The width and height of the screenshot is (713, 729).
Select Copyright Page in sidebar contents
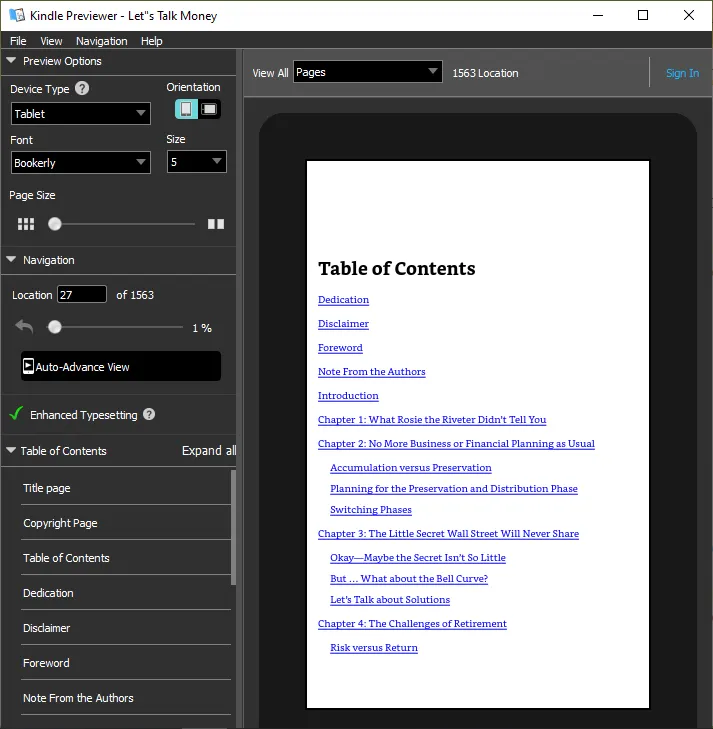coord(126,523)
